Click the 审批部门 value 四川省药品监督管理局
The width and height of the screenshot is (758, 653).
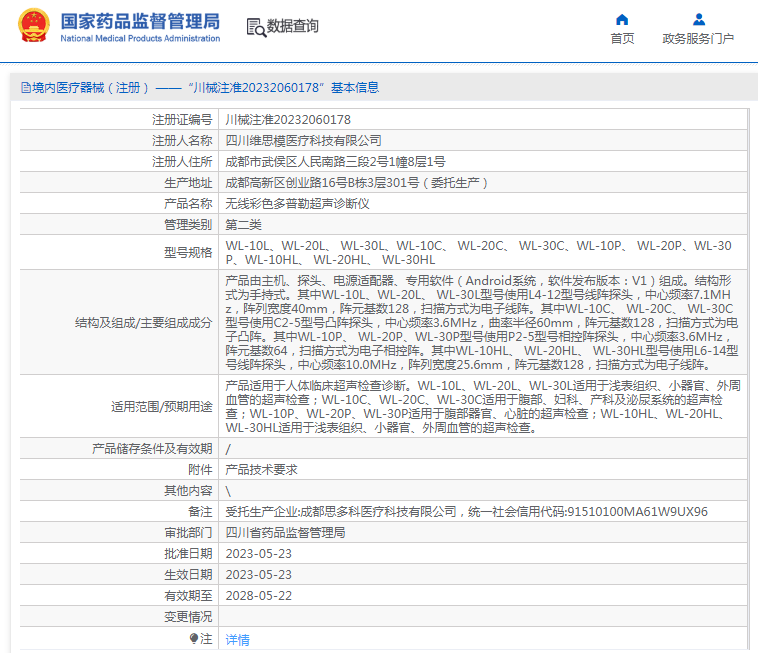pyautogui.click(x=285, y=532)
